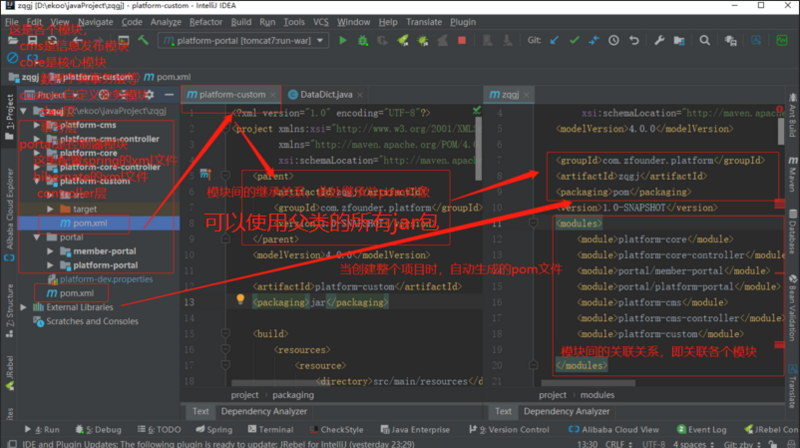The width and height of the screenshot is (800, 448).
Task: Switch to the zqgj editor tab
Action: tap(510, 94)
